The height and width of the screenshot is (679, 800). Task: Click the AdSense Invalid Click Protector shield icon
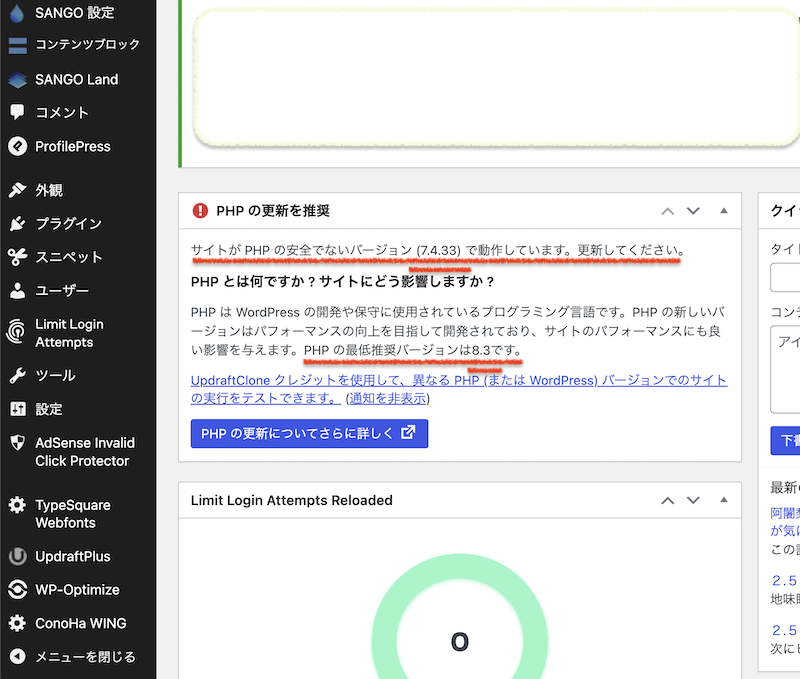(17, 443)
